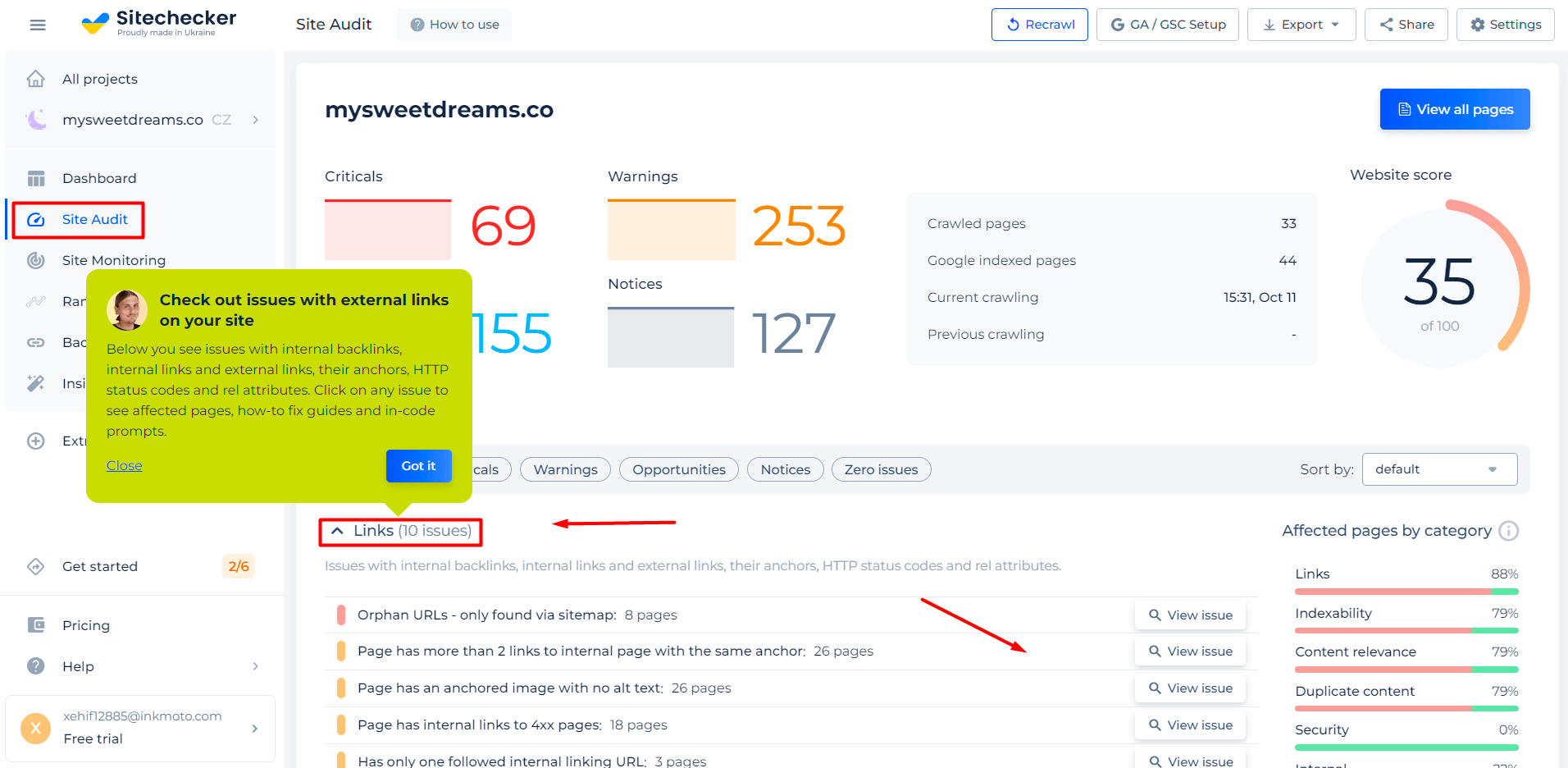Click the user avatar X icon

pyautogui.click(x=36, y=728)
